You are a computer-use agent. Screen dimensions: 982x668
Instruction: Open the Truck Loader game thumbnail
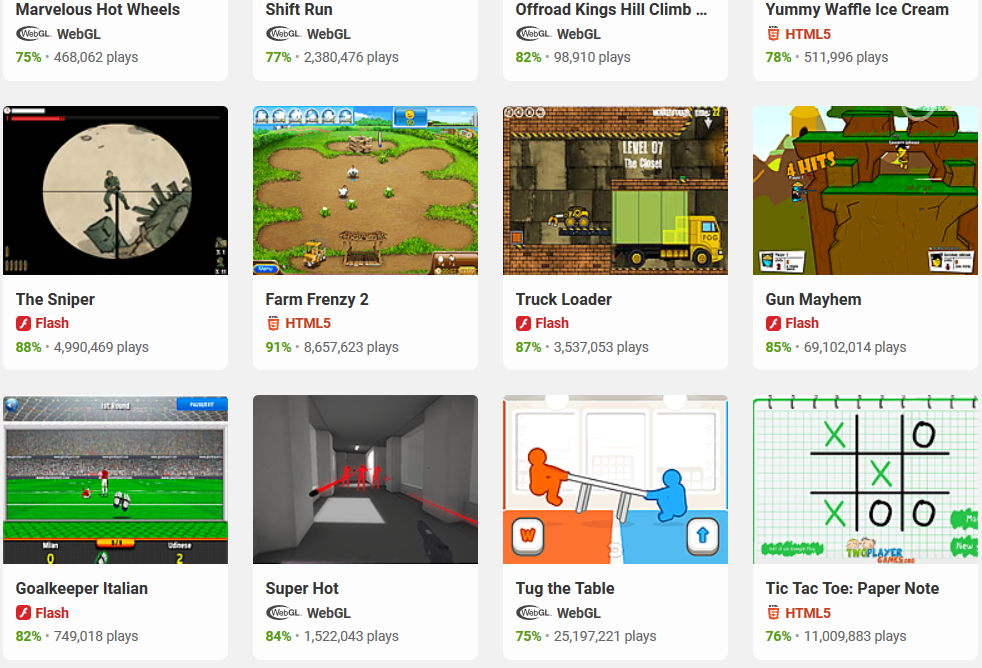click(615, 190)
